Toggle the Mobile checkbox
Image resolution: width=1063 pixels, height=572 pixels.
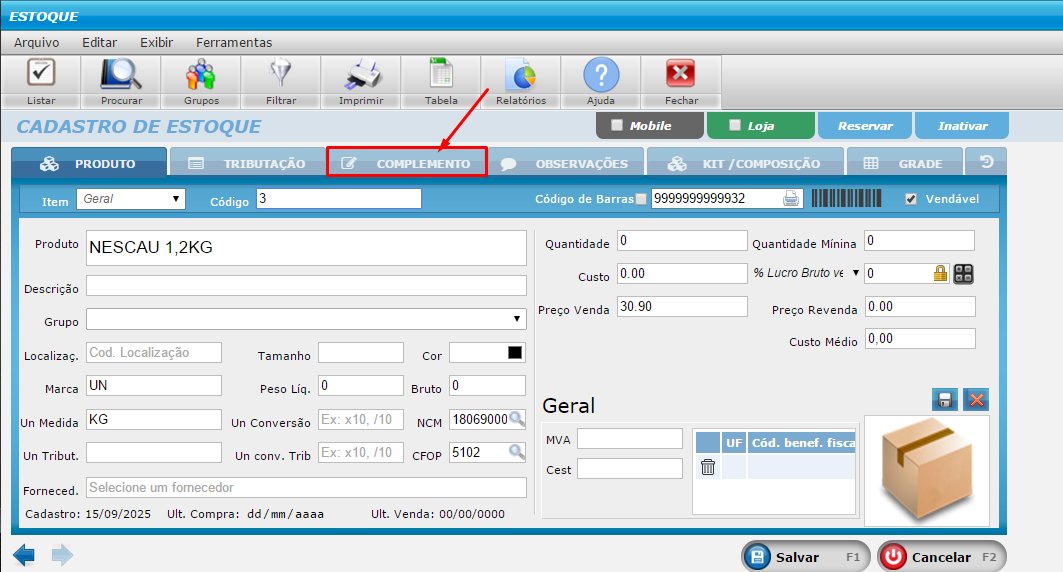click(x=617, y=126)
